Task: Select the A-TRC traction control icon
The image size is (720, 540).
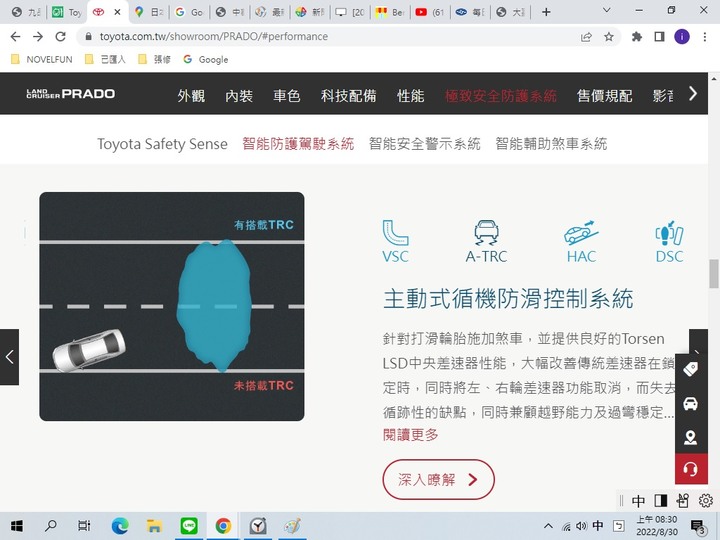Action: click(486, 241)
